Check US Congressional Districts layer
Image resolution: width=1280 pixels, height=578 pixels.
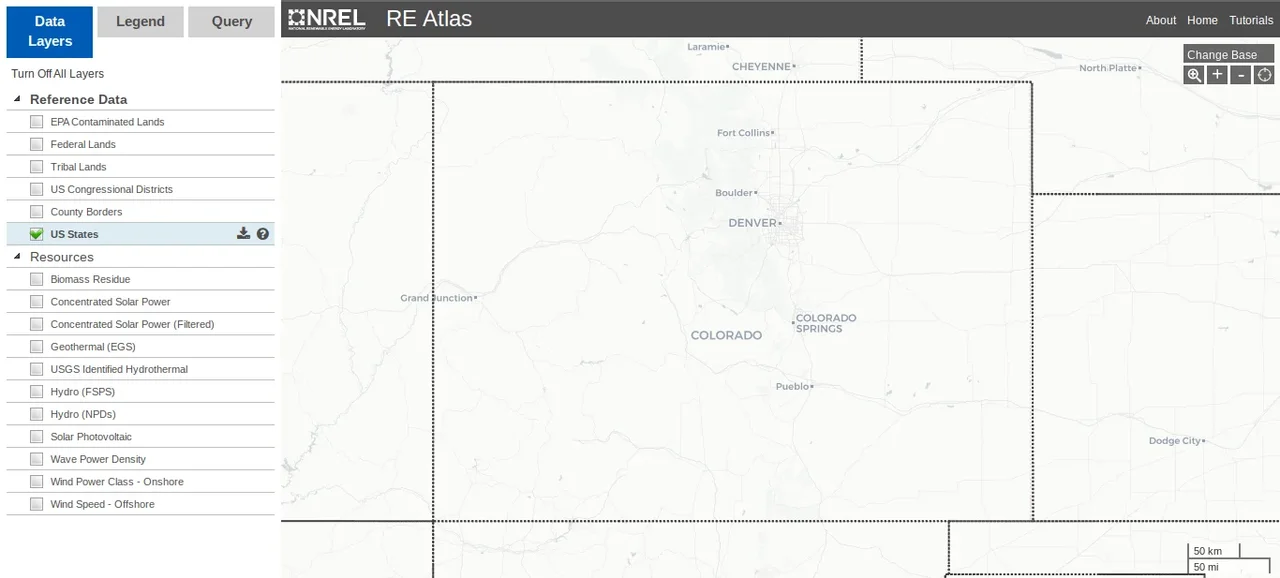point(37,189)
